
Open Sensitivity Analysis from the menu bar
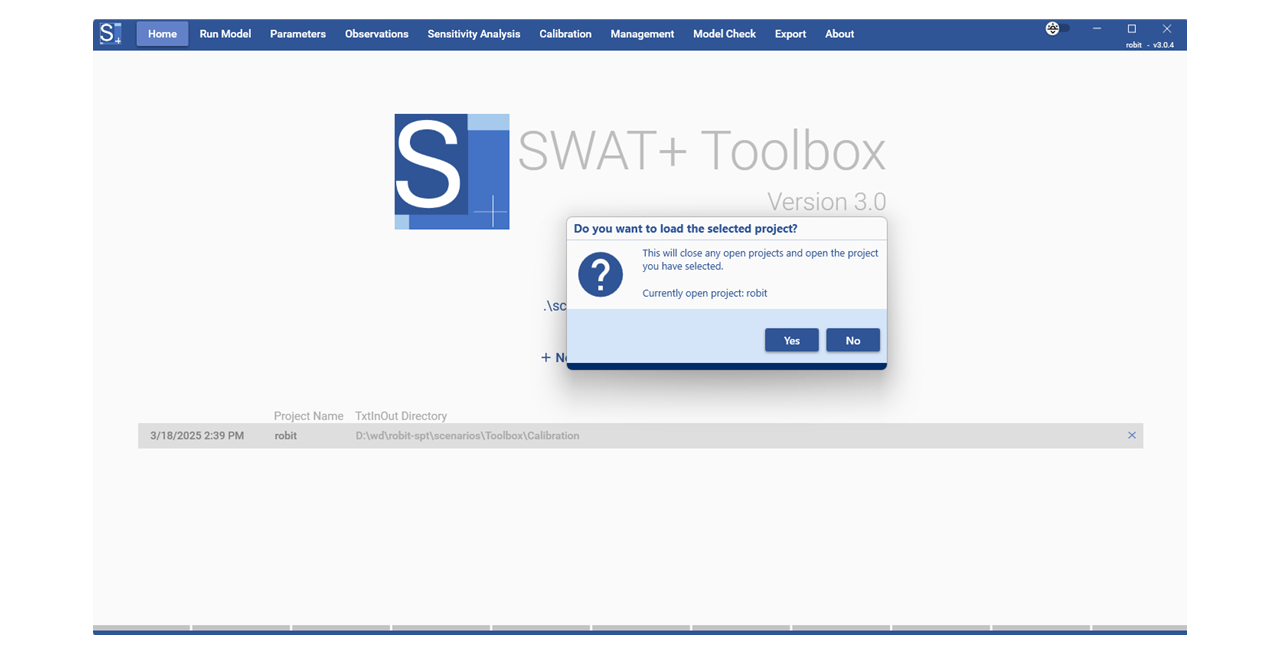coord(473,34)
